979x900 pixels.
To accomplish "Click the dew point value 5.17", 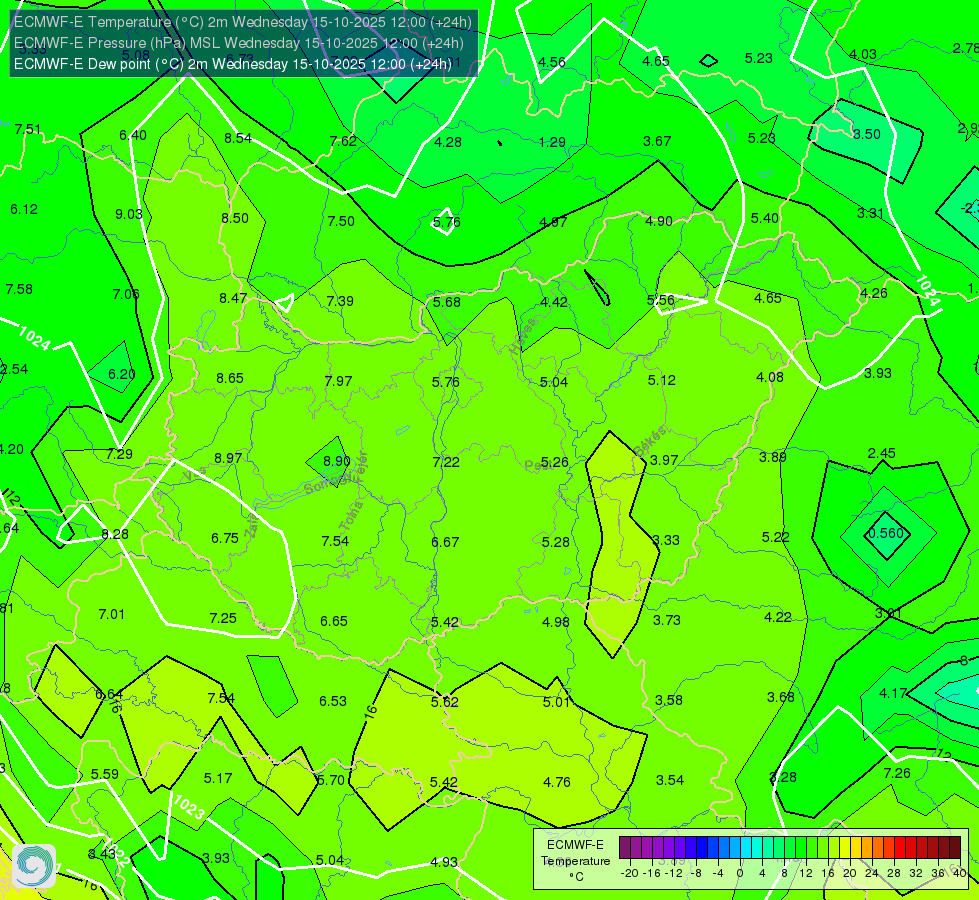I will click(218, 778).
